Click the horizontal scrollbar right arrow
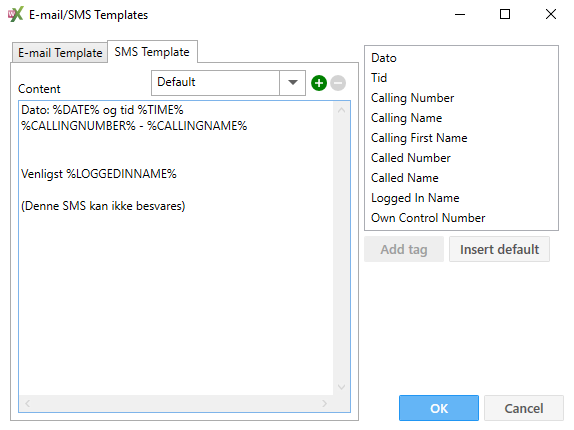The width and height of the screenshot is (574, 430). click(324, 403)
